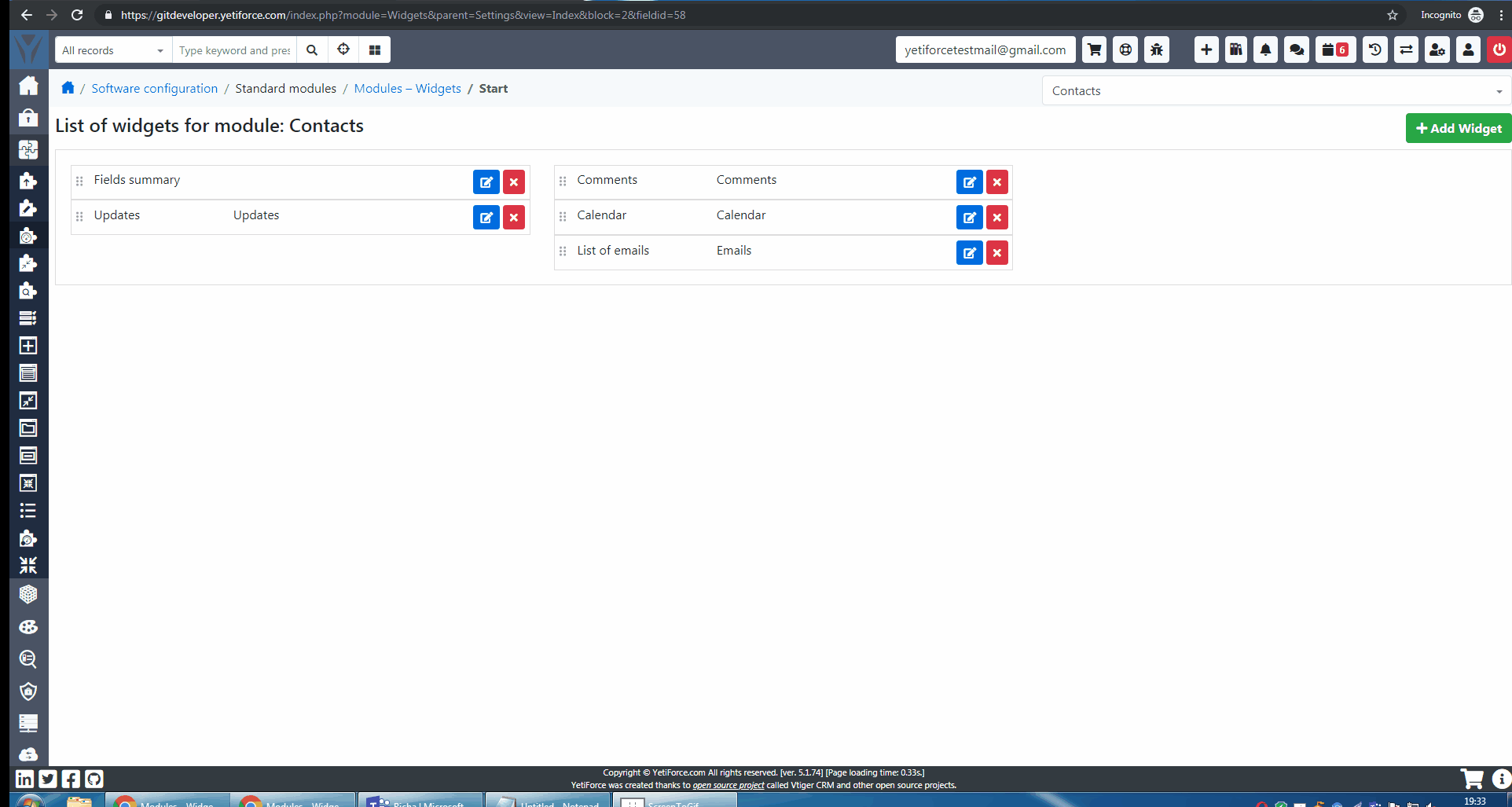Open Software configuration breadcrumb link

pyautogui.click(x=155, y=89)
